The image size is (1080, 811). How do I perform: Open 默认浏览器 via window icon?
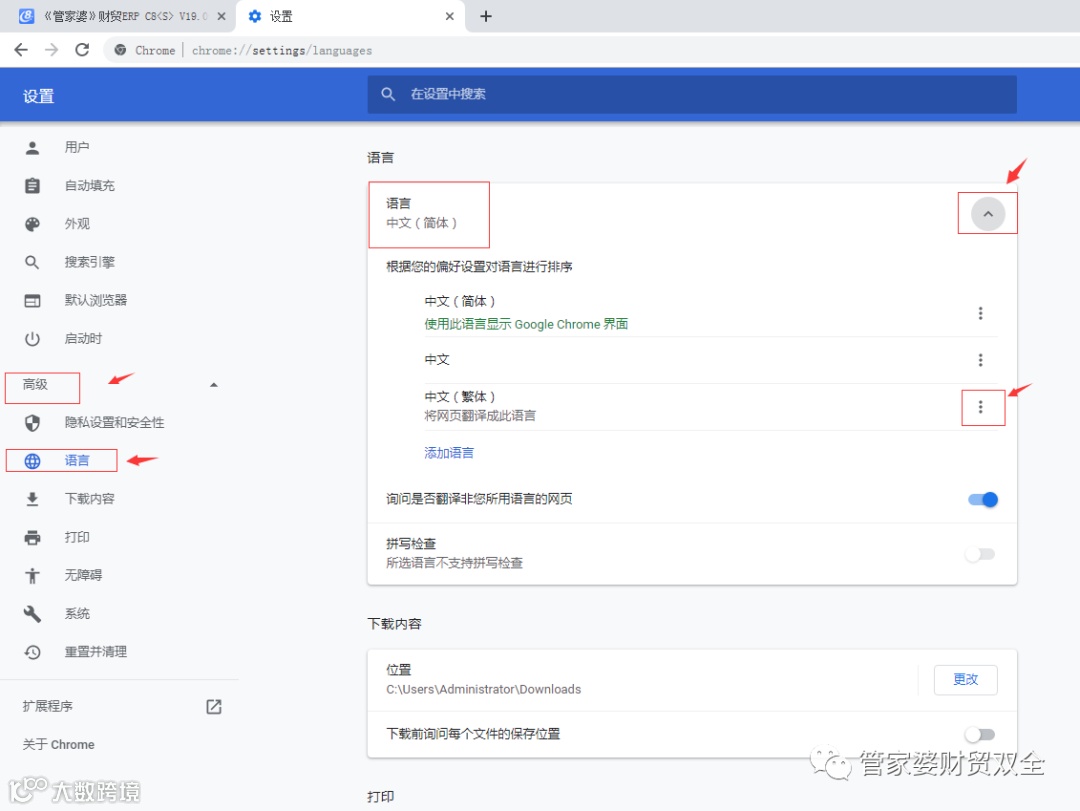tap(32, 300)
